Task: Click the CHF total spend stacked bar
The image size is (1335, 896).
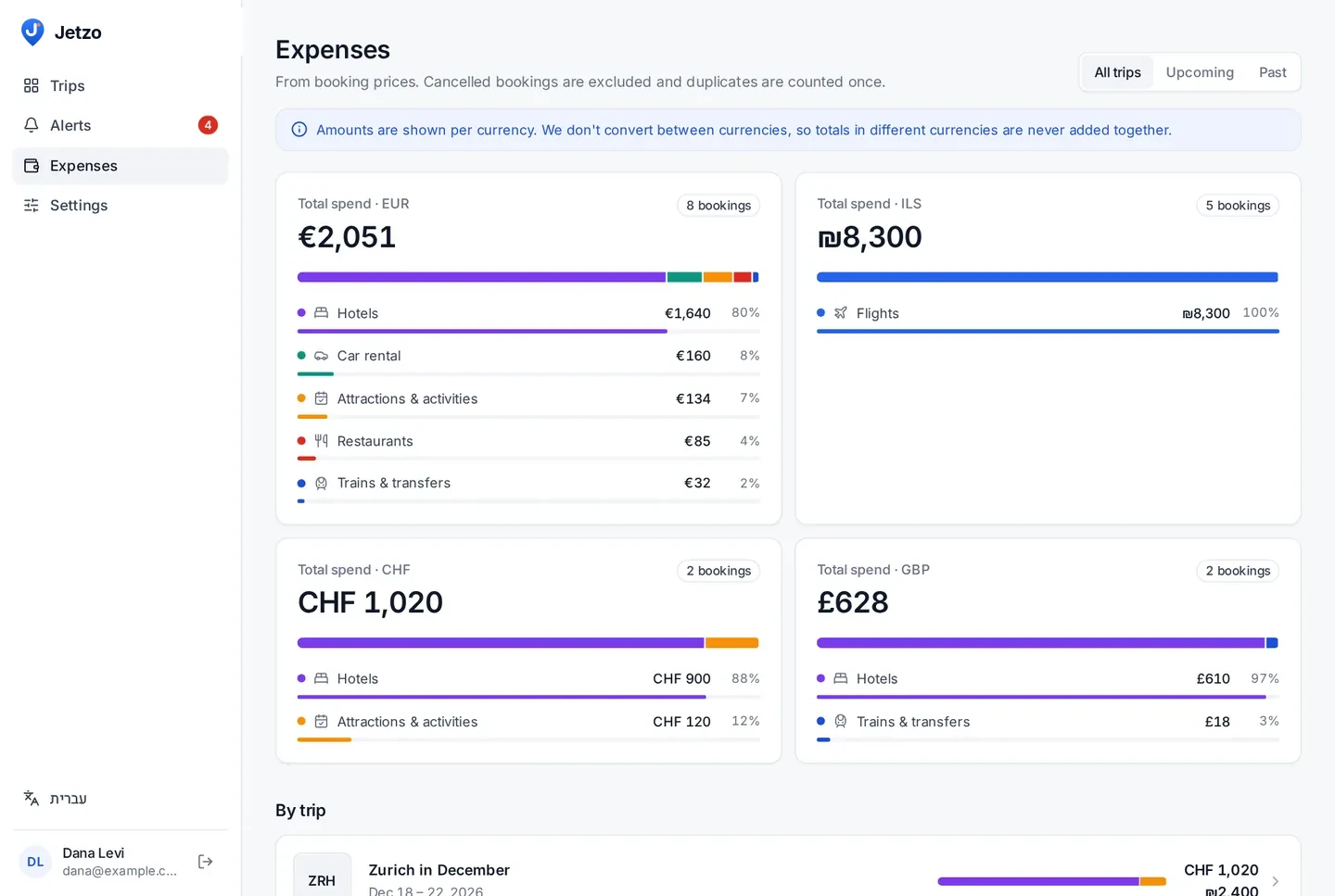Action: click(x=528, y=643)
